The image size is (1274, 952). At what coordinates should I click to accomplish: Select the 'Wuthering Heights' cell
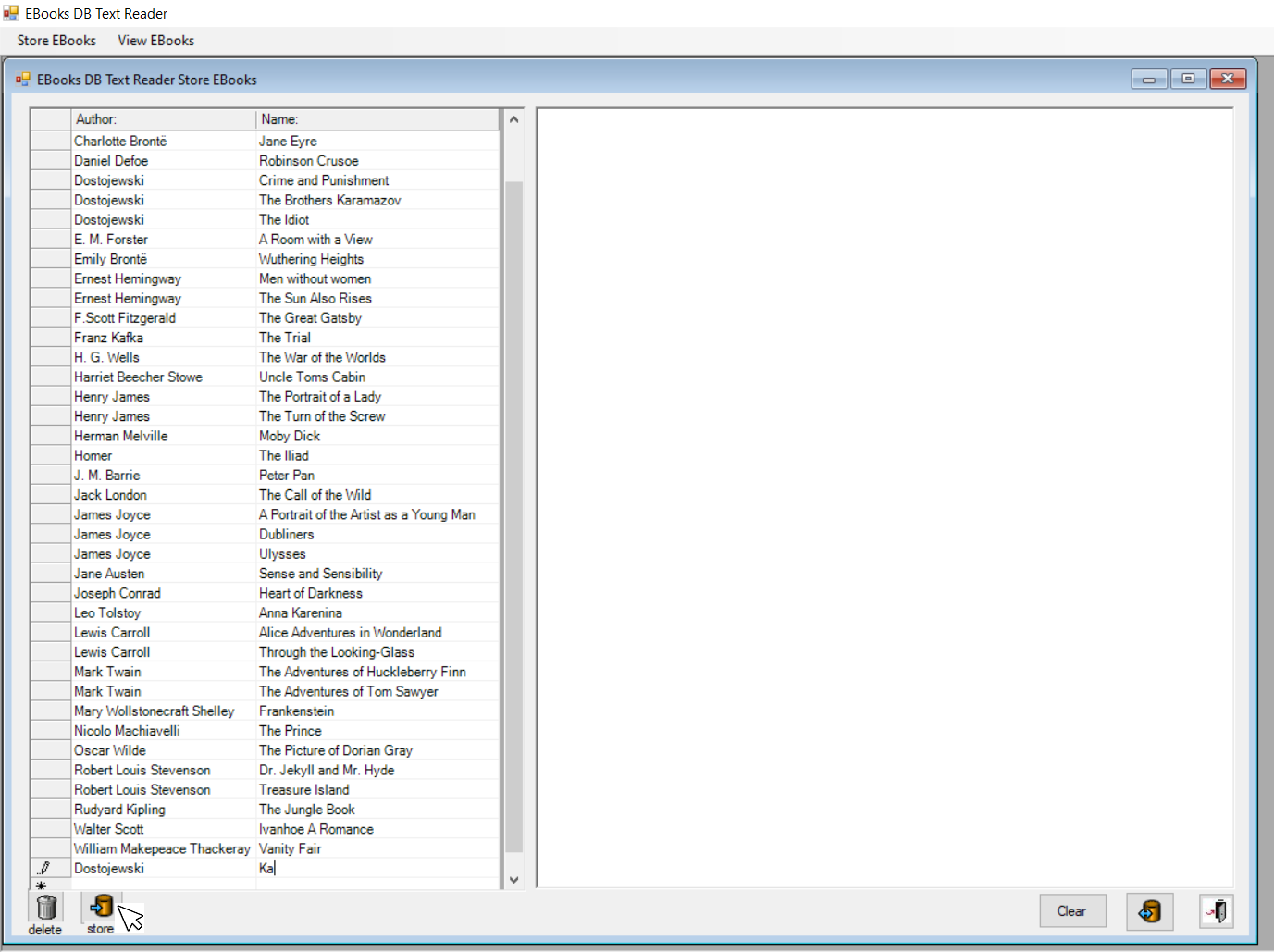[377, 259]
